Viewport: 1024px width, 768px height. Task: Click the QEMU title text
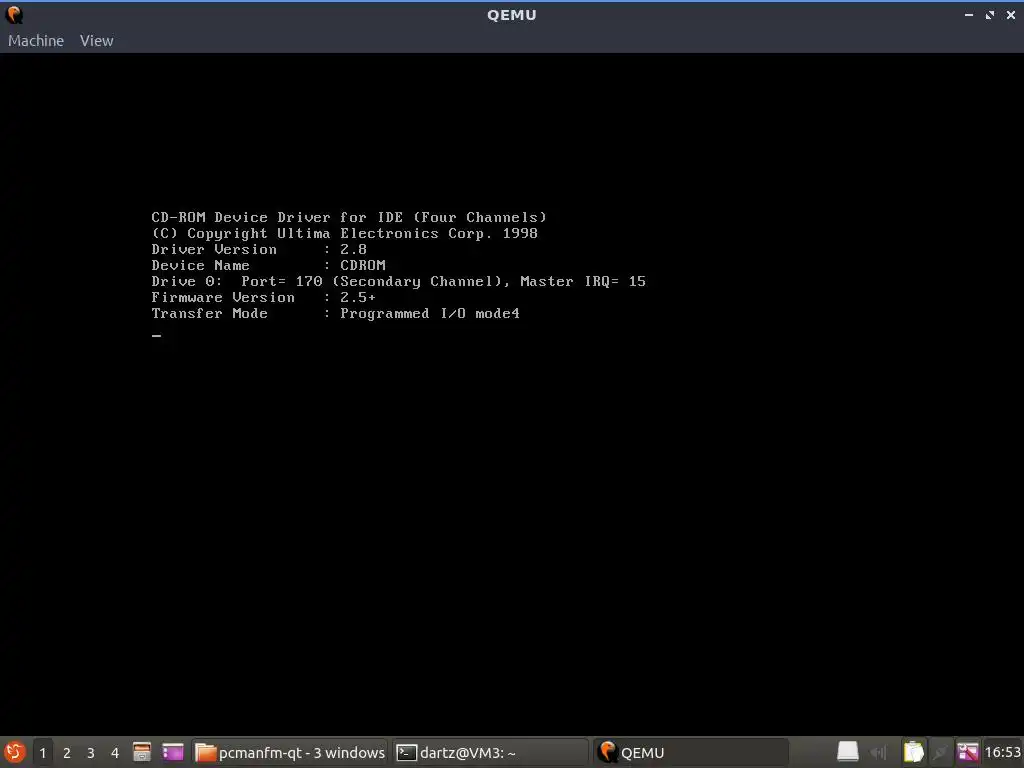(x=512, y=15)
